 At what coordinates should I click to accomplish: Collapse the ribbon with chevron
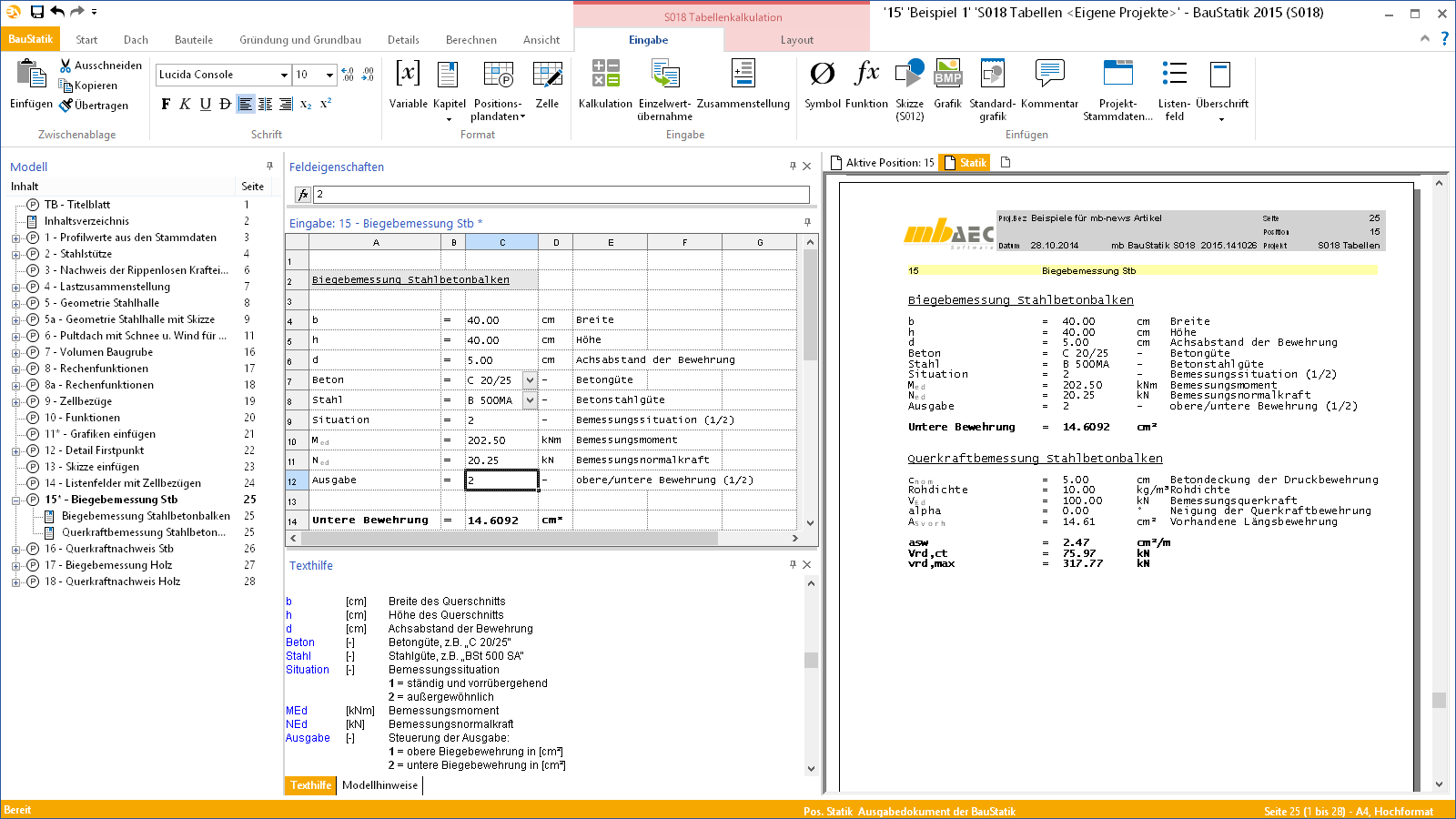pos(1424,38)
